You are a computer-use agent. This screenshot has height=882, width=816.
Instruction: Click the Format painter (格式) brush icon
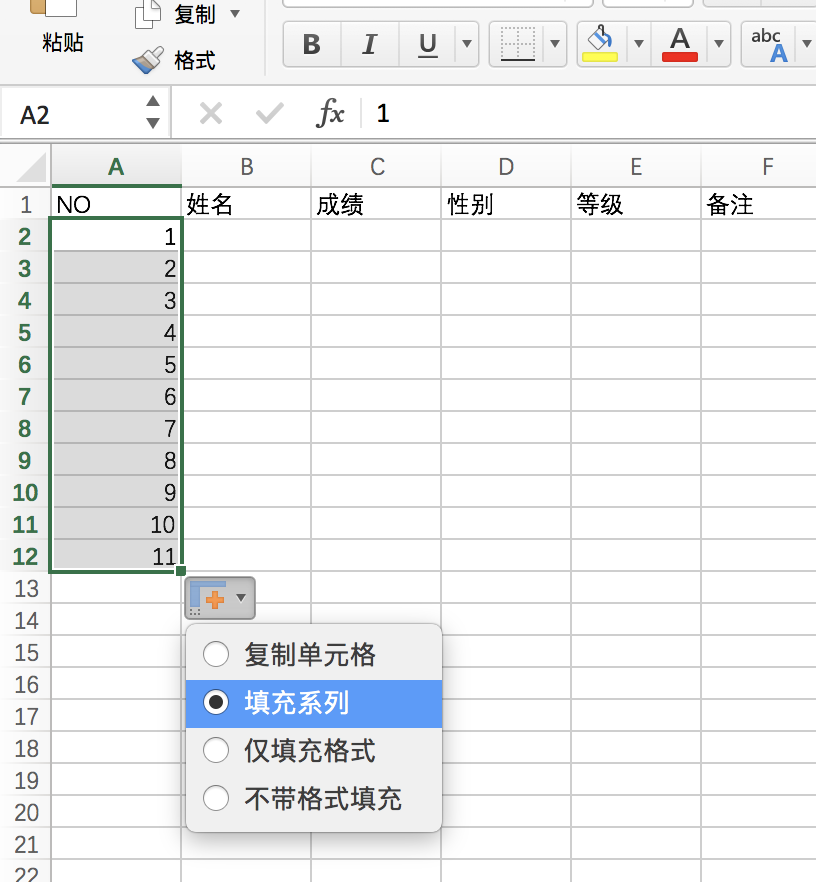coord(148,60)
